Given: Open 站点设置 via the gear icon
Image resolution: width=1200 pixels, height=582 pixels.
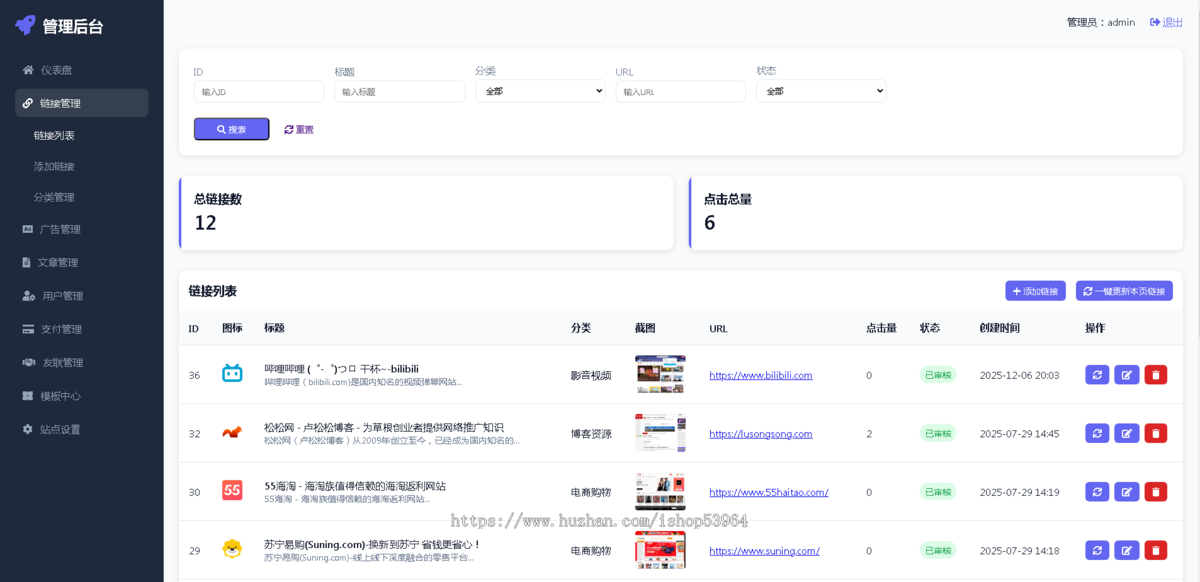Looking at the screenshot, I should point(29,428).
